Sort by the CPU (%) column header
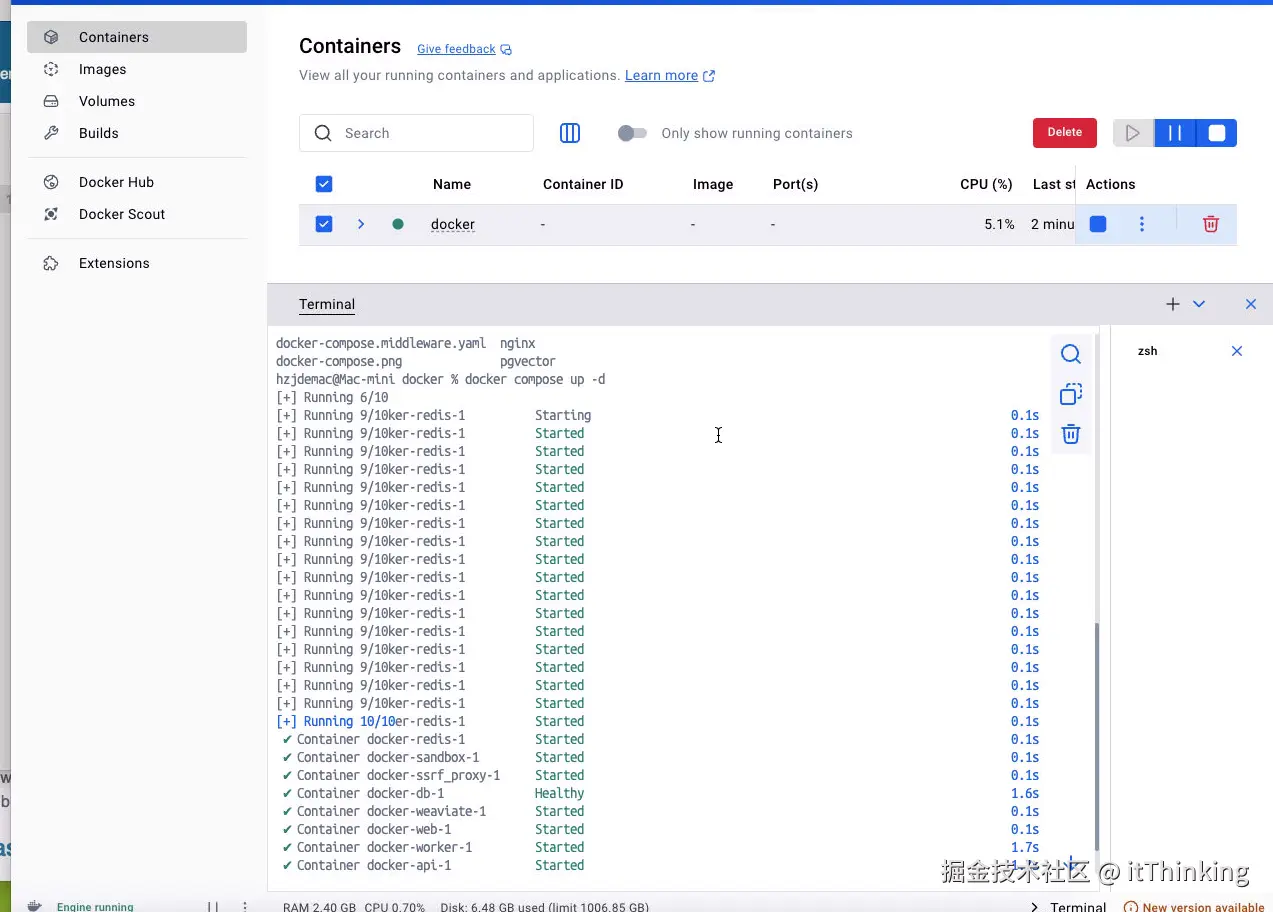 (x=986, y=184)
